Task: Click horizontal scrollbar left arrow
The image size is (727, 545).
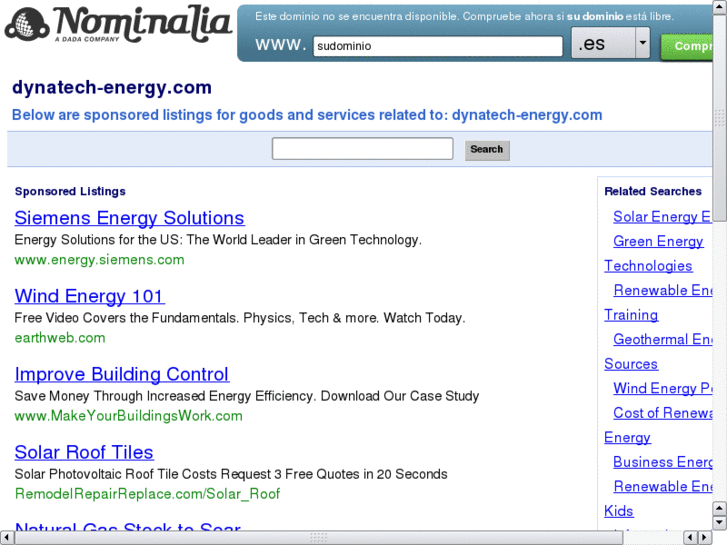Action: pyautogui.click(x=6, y=538)
